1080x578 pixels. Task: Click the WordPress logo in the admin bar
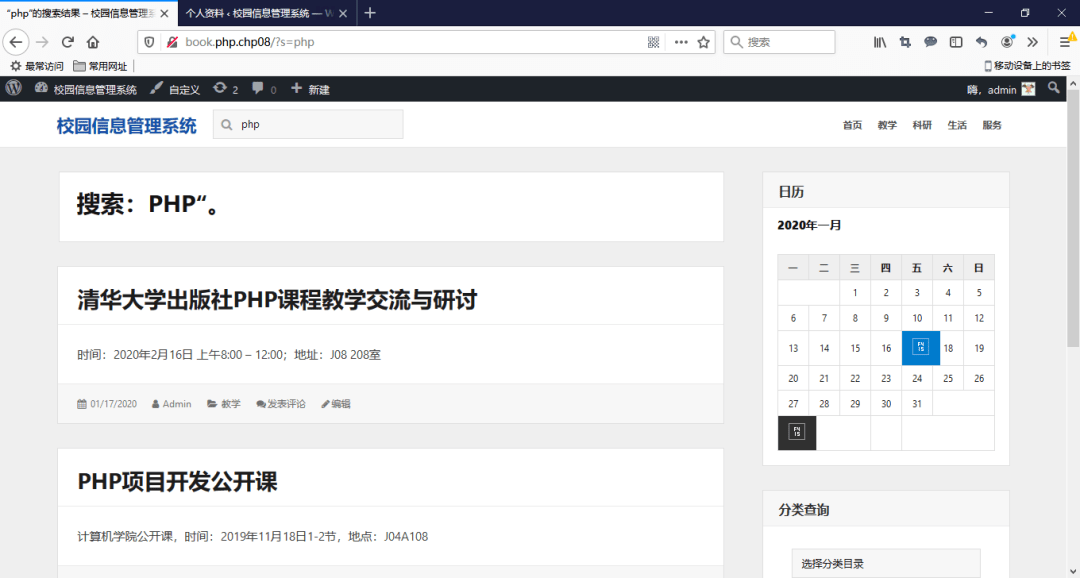[x=13, y=88]
